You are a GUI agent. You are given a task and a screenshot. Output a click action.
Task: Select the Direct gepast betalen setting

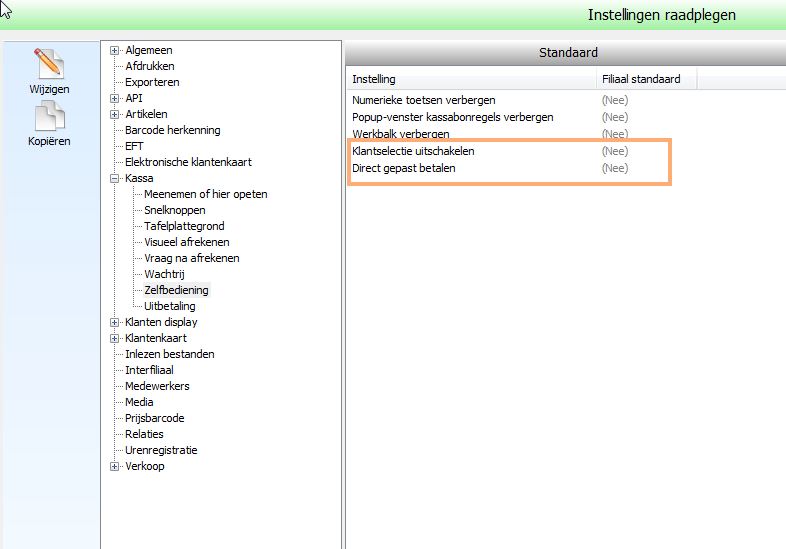[x=404, y=168]
